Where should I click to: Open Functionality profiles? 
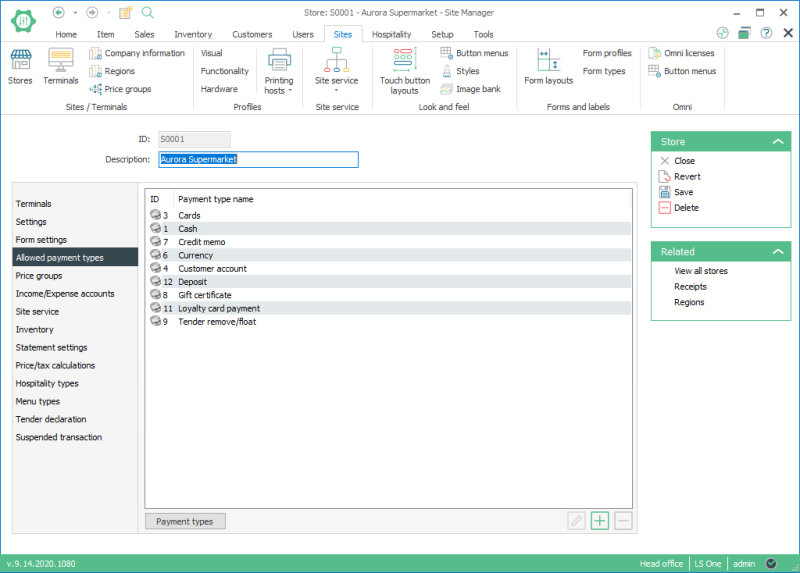224,71
